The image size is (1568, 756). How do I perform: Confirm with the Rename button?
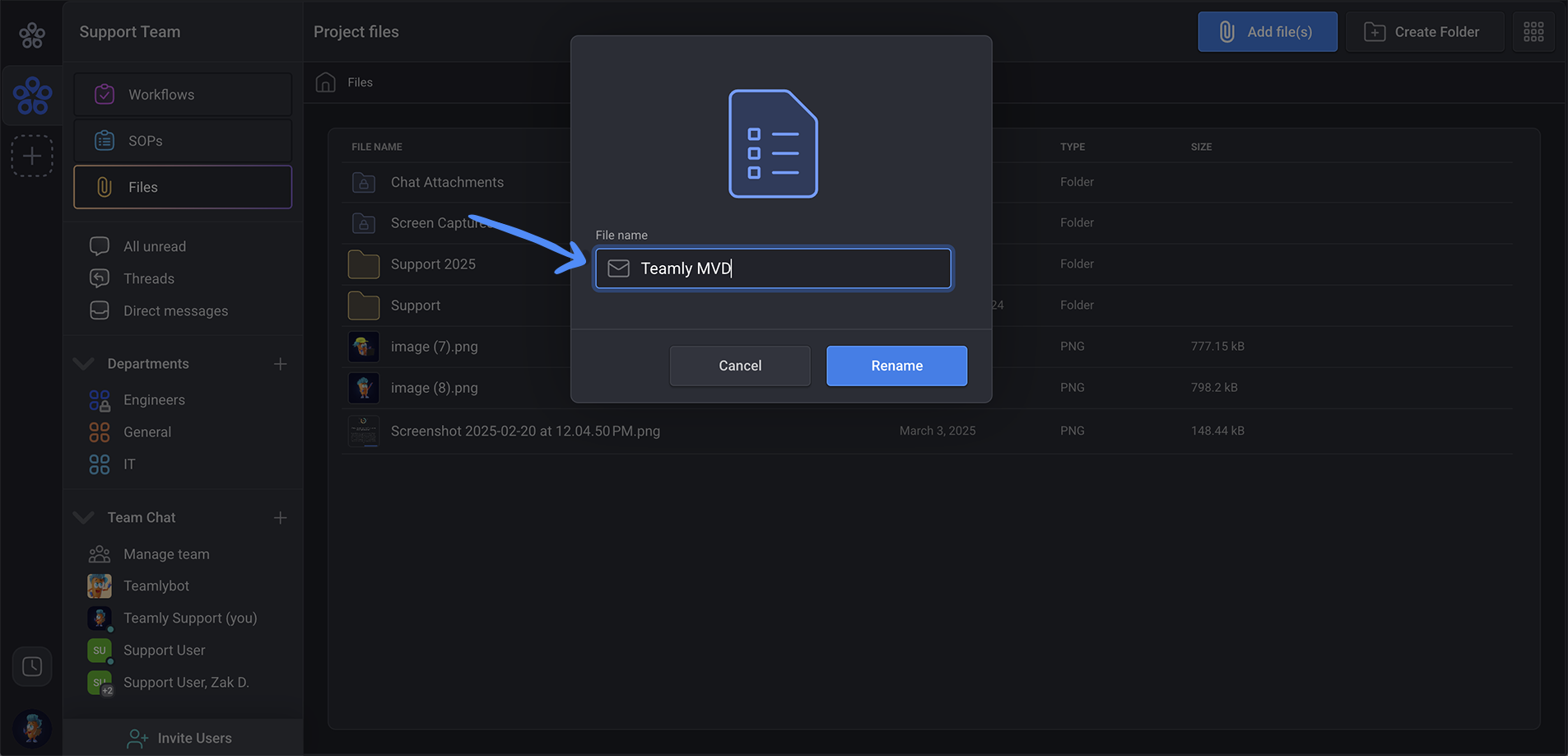coord(896,366)
